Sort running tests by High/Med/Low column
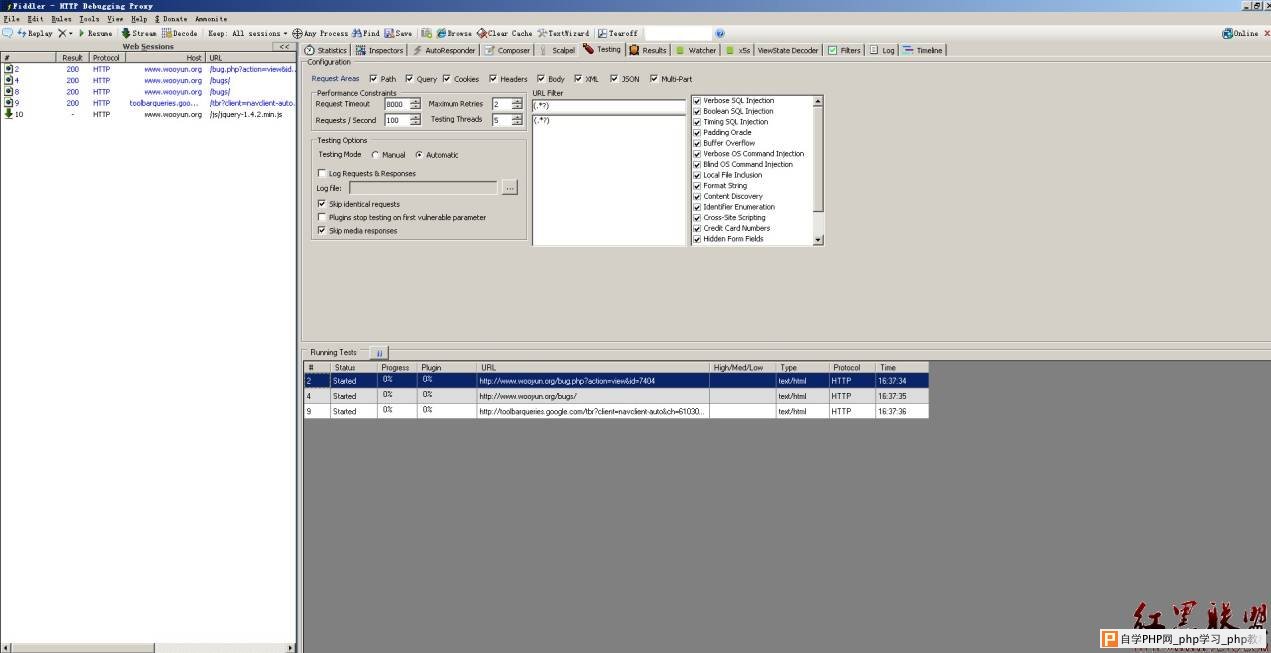The image size is (1271, 653). point(743,368)
